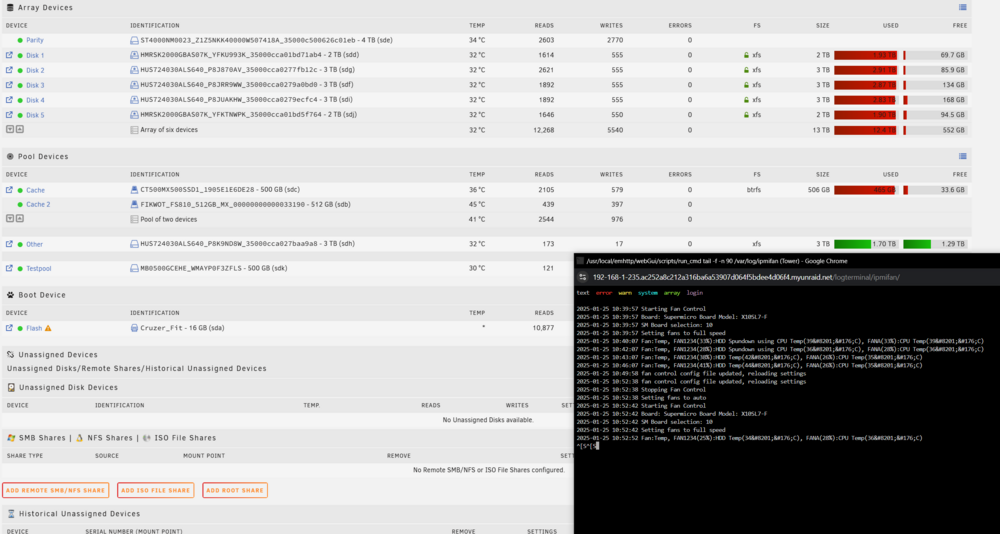Click 'Array of six devices' summary row text
The width and height of the screenshot is (1000, 534).
[x=169, y=130]
